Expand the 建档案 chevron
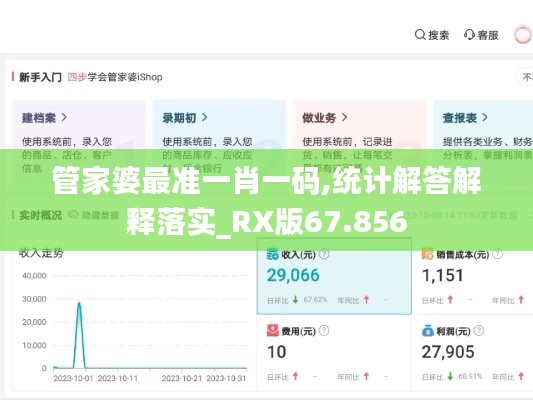The height and width of the screenshot is (400, 533). pos(64,118)
